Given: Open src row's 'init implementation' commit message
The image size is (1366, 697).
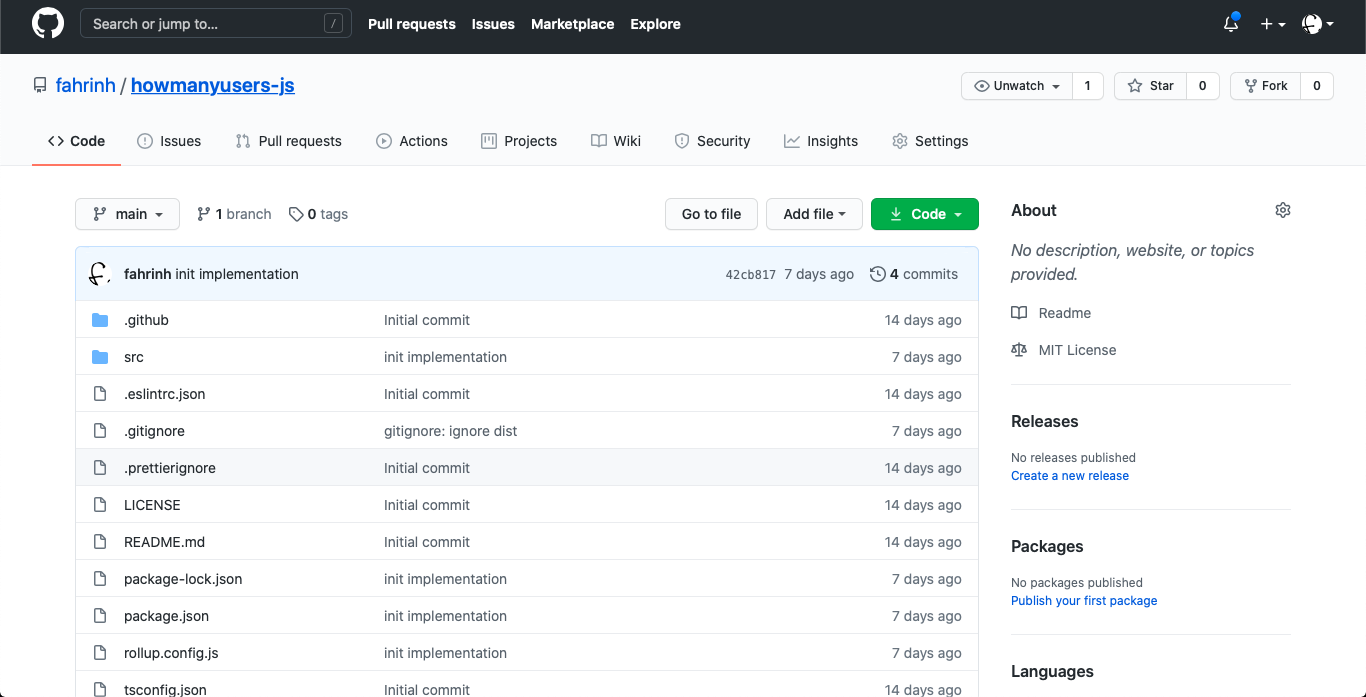Looking at the screenshot, I should pos(445,357).
